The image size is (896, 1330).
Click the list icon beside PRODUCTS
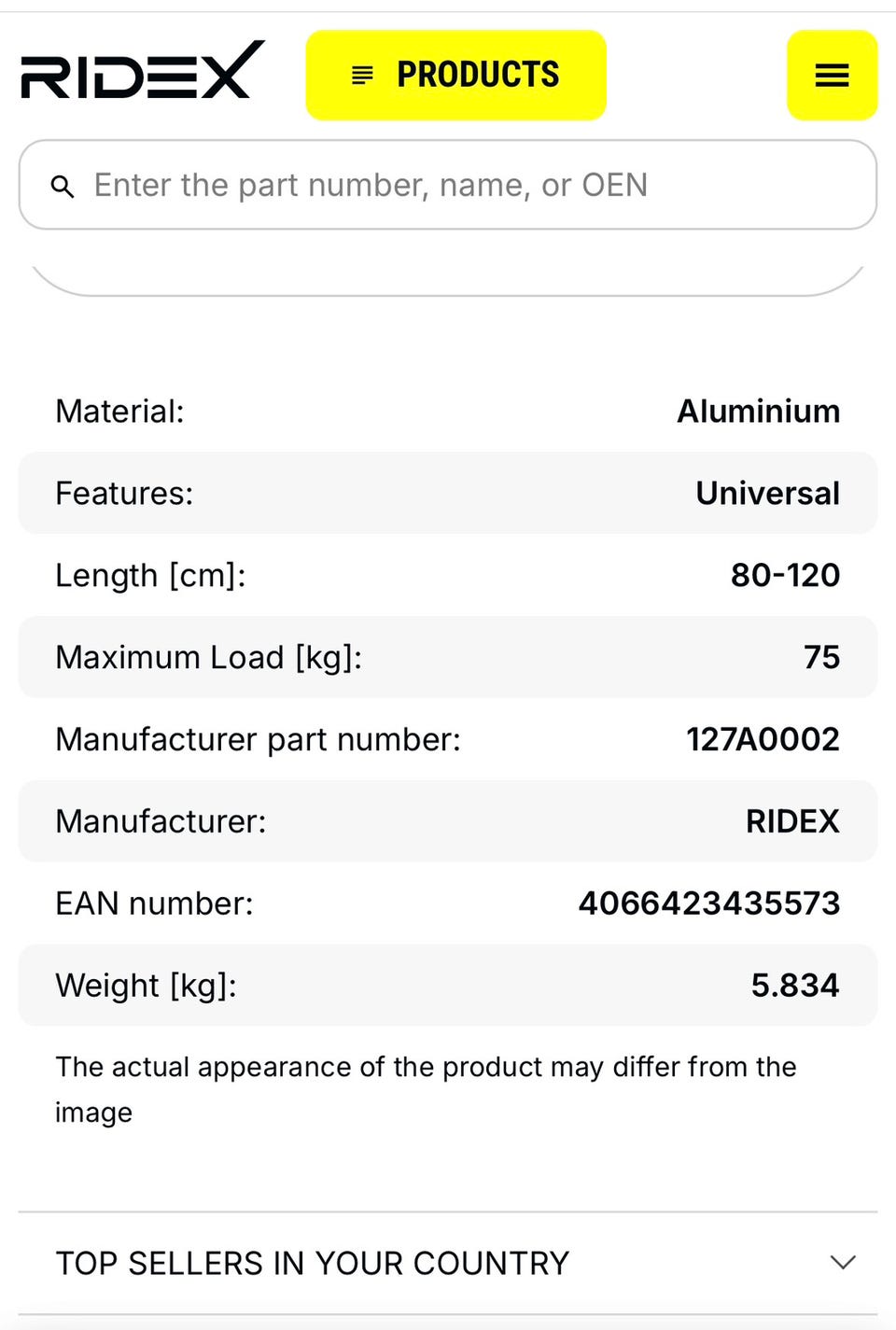(x=362, y=75)
